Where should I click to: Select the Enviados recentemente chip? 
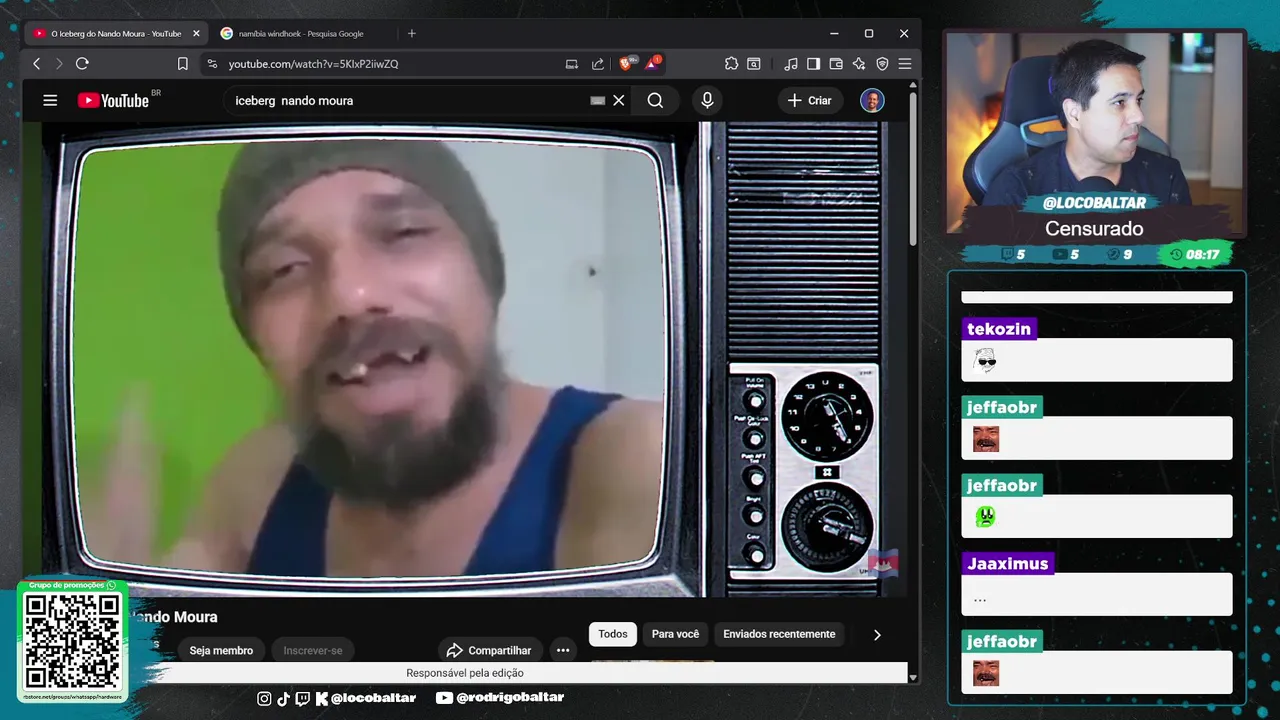[x=779, y=634]
